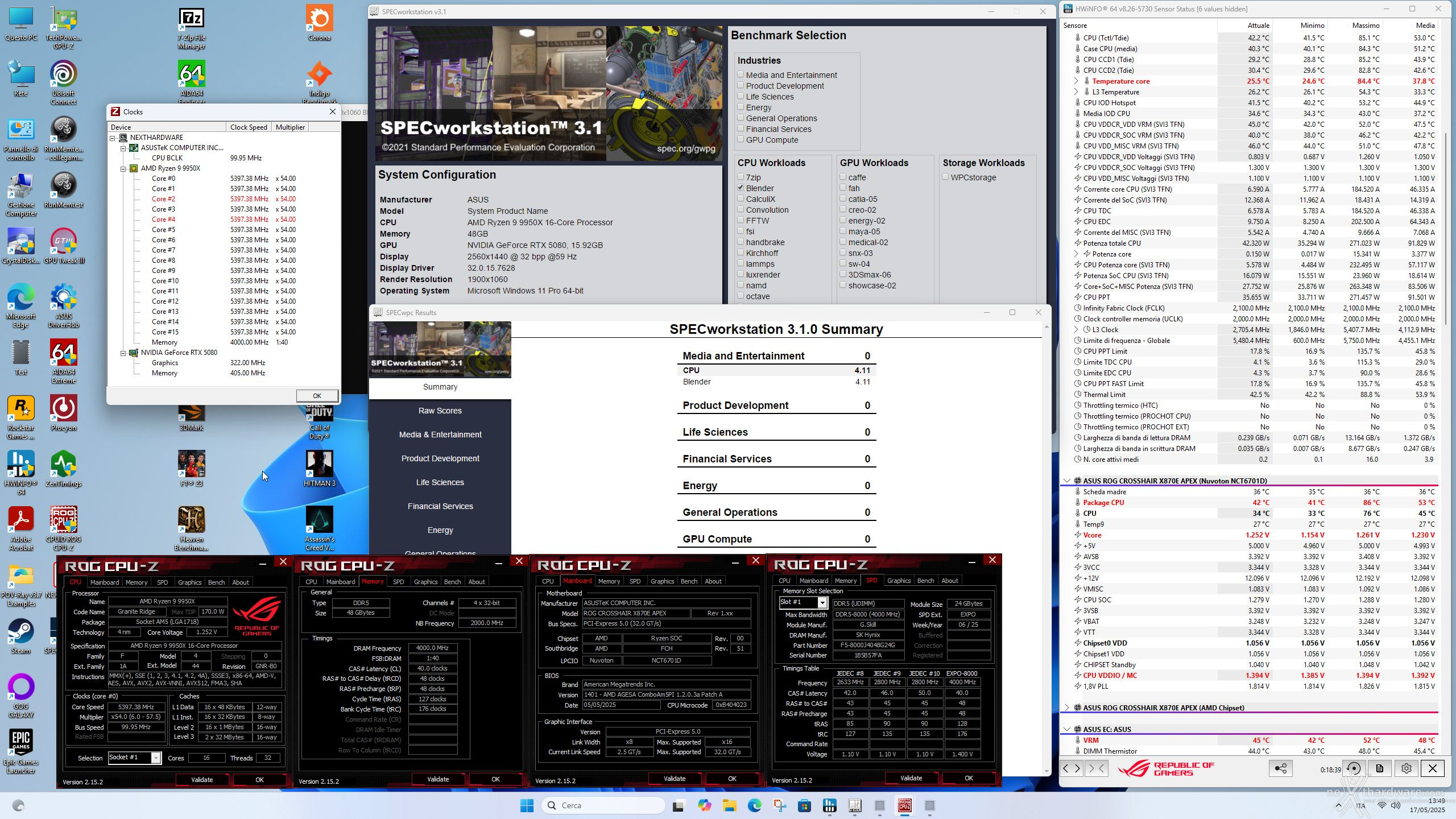Launch Epic Games Launcher desktop icon
This screenshot has width=1456, height=819.
tap(21, 751)
